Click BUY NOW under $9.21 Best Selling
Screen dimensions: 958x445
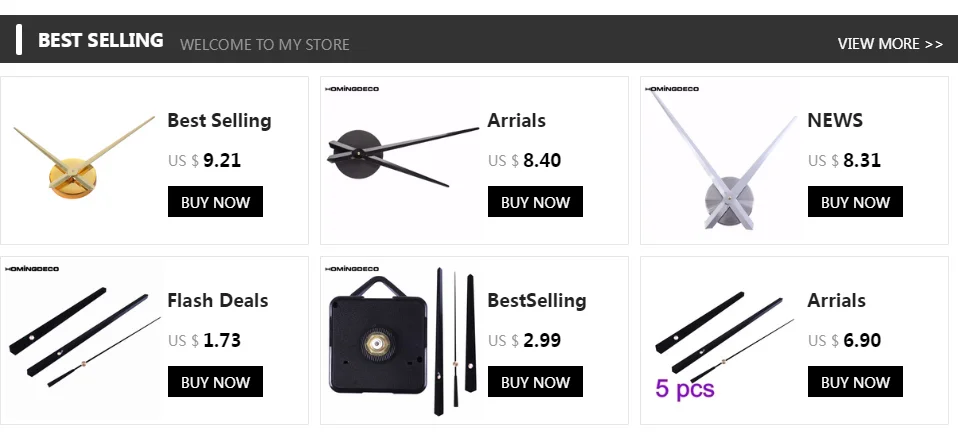215,202
